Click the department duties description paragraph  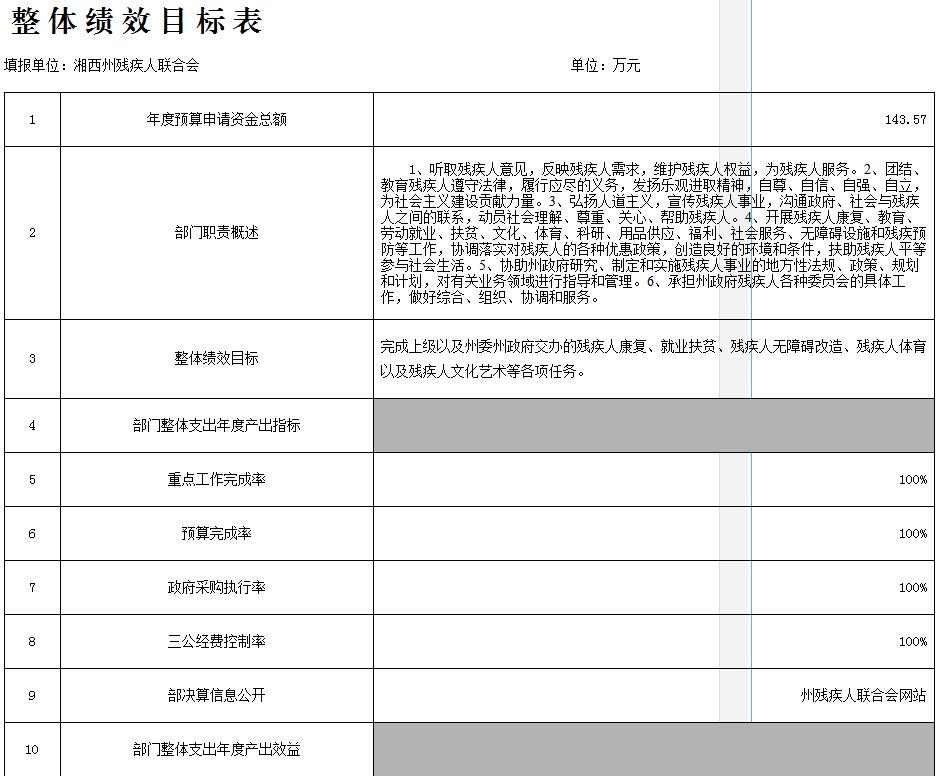point(652,233)
